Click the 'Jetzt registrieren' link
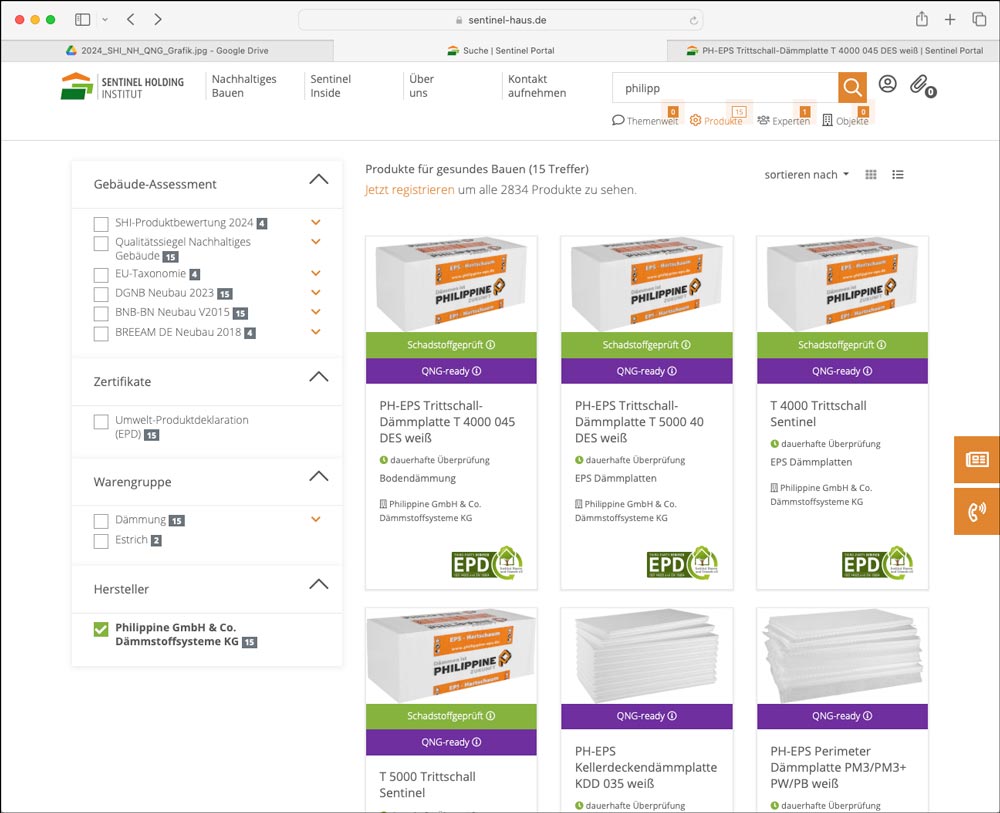The image size is (1000, 813). click(409, 190)
